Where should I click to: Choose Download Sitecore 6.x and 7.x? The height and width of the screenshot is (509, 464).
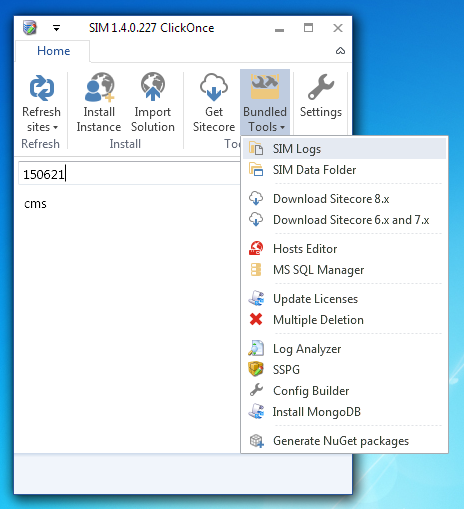tap(345, 220)
